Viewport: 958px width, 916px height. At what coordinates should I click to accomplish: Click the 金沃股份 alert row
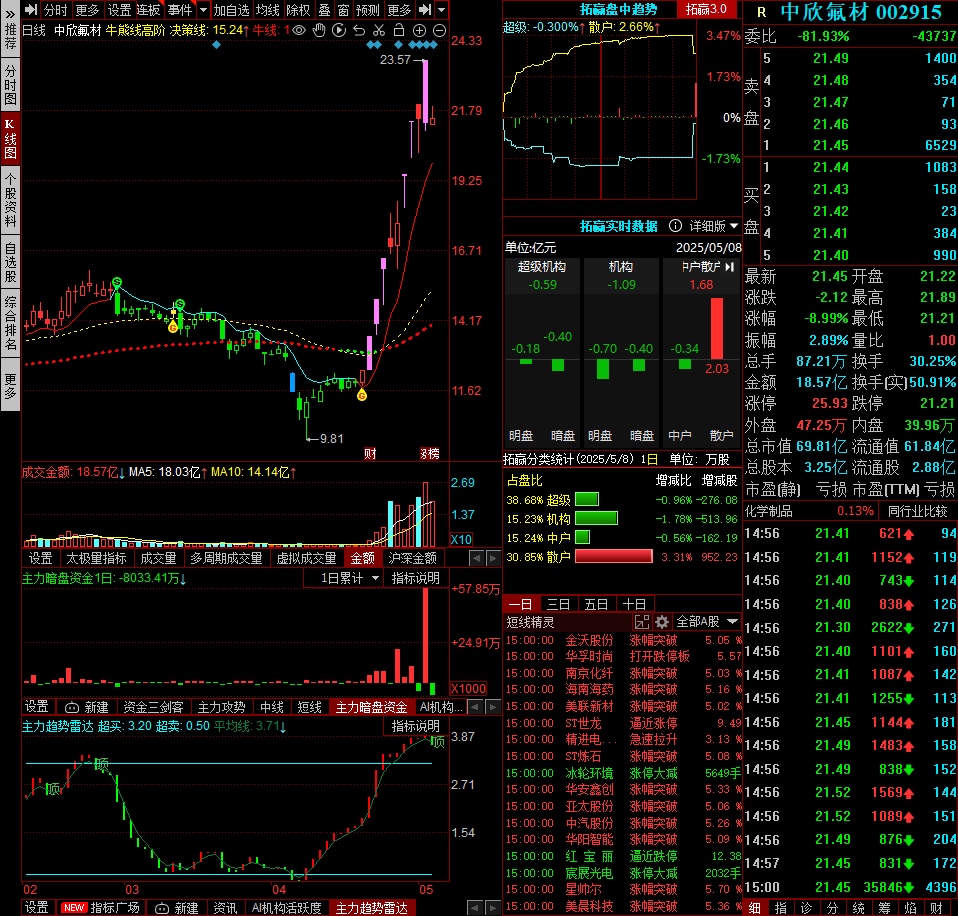click(x=623, y=640)
